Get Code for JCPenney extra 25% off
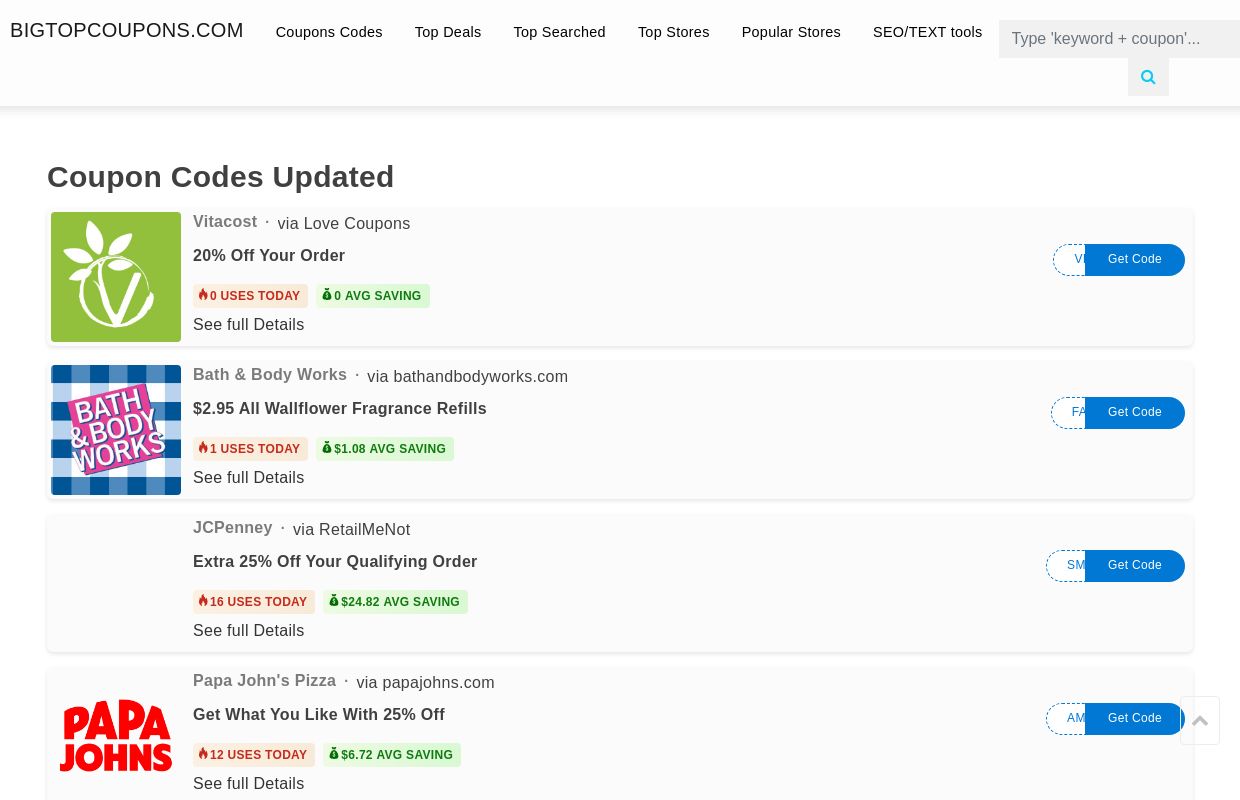Screen dimensions: 1240x800 pyautogui.click(x=1135, y=566)
